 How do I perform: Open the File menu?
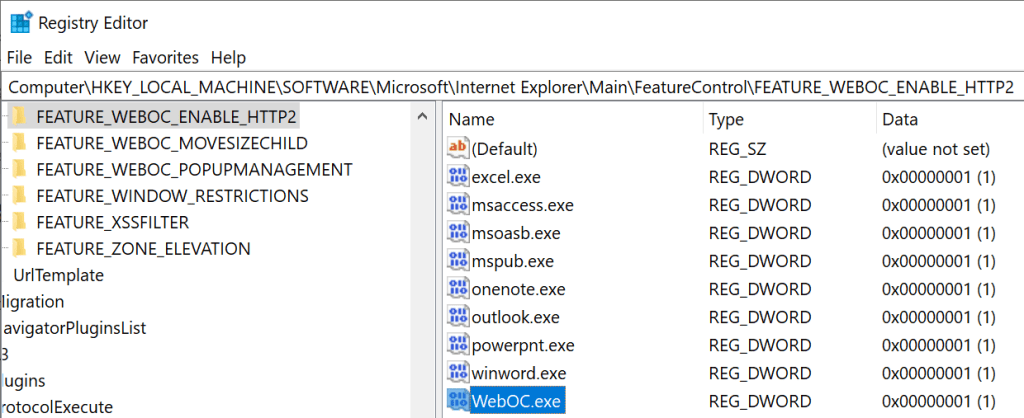pyautogui.click(x=20, y=57)
